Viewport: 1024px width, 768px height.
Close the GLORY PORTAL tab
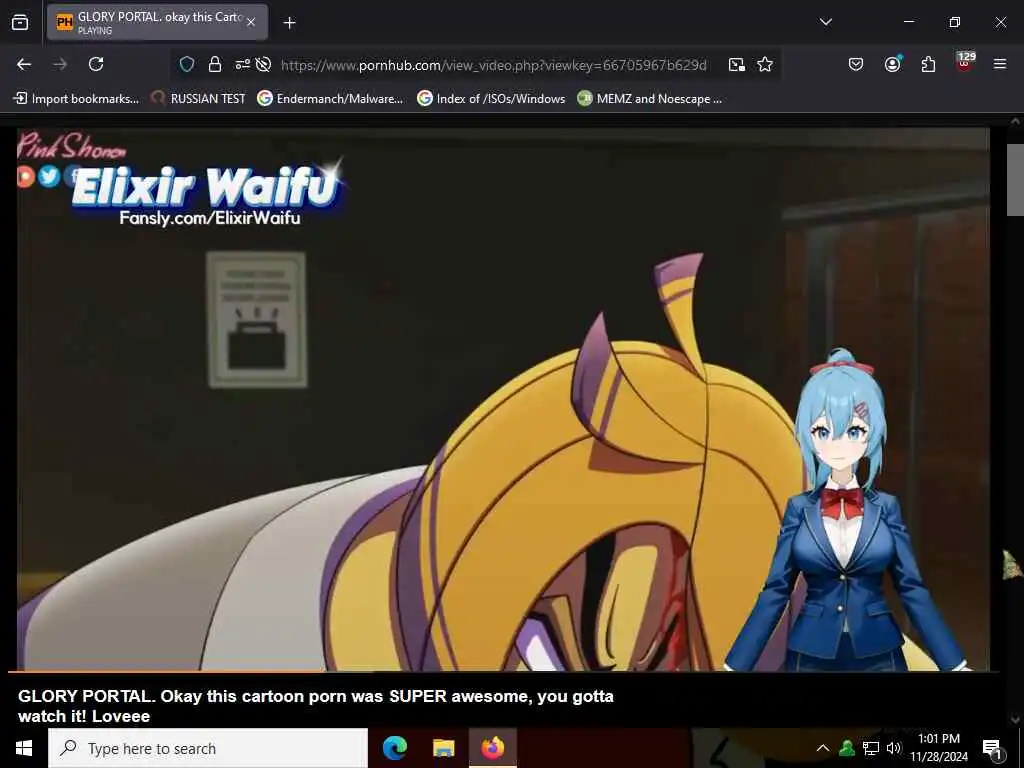click(251, 22)
